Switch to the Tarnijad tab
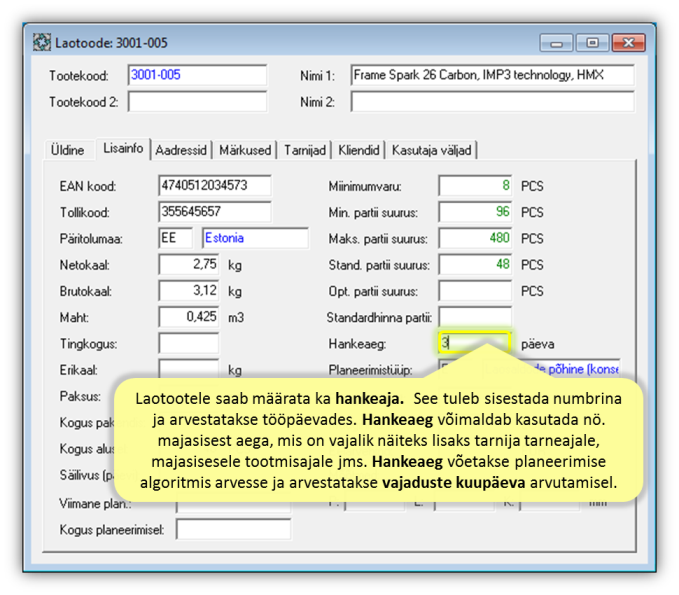The image size is (679, 595). [x=305, y=150]
